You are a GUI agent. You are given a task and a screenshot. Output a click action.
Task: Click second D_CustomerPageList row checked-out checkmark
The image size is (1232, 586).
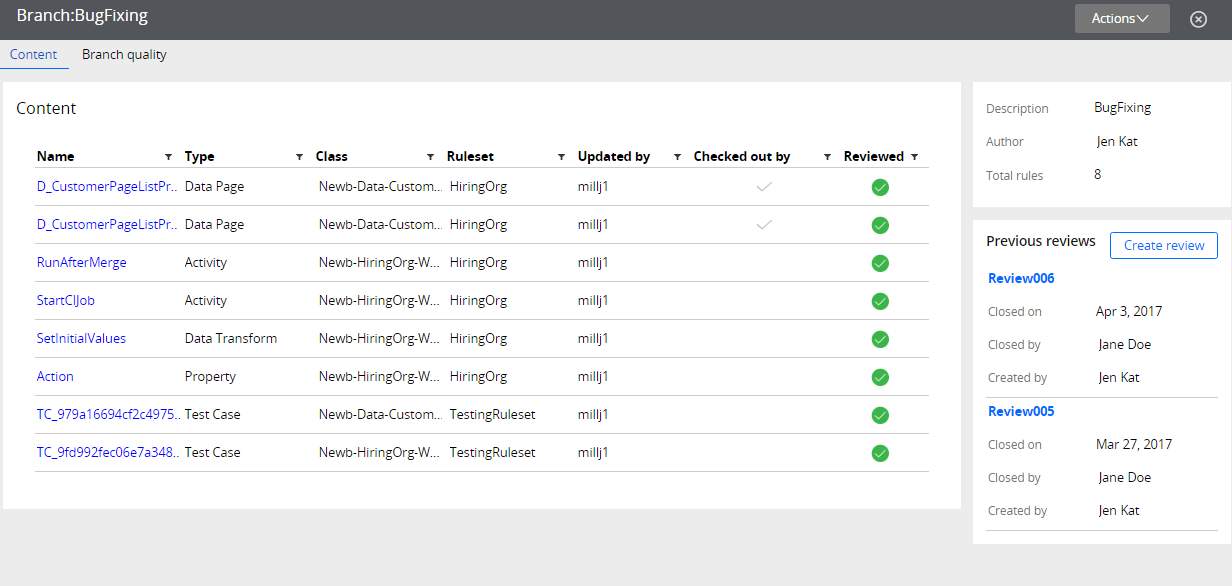pos(764,225)
